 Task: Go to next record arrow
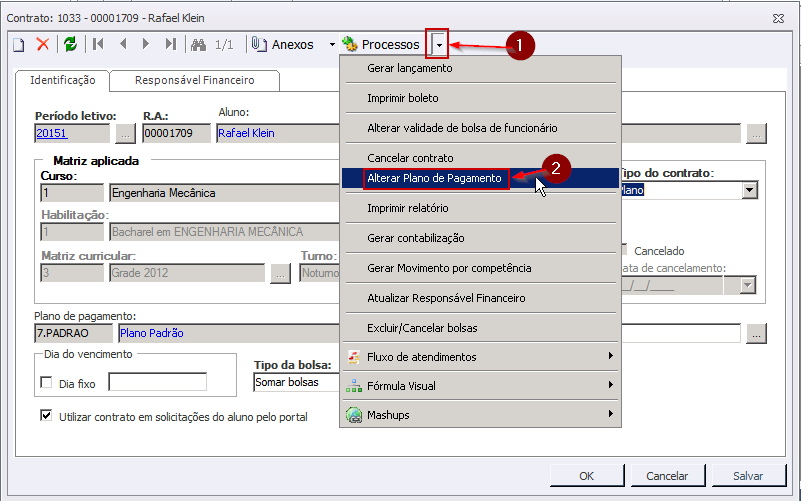click(146, 44)
